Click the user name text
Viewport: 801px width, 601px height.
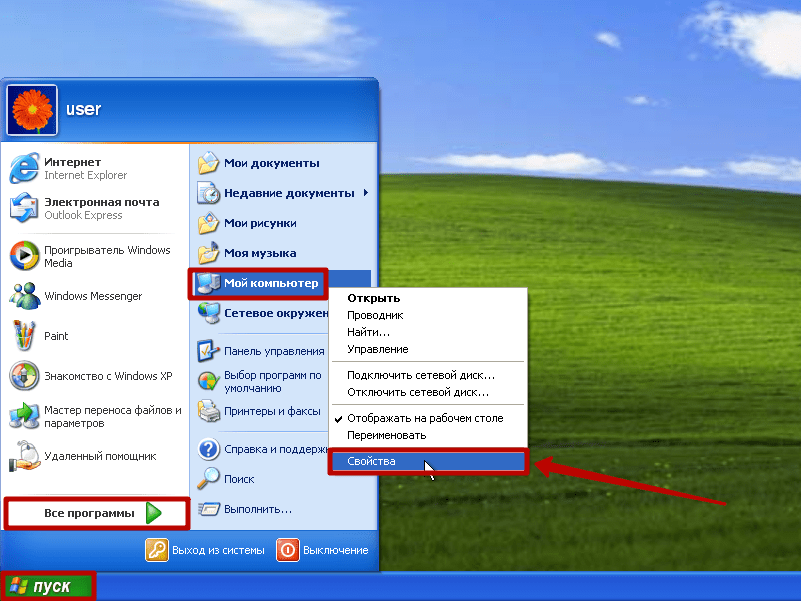tap(83, 109)
